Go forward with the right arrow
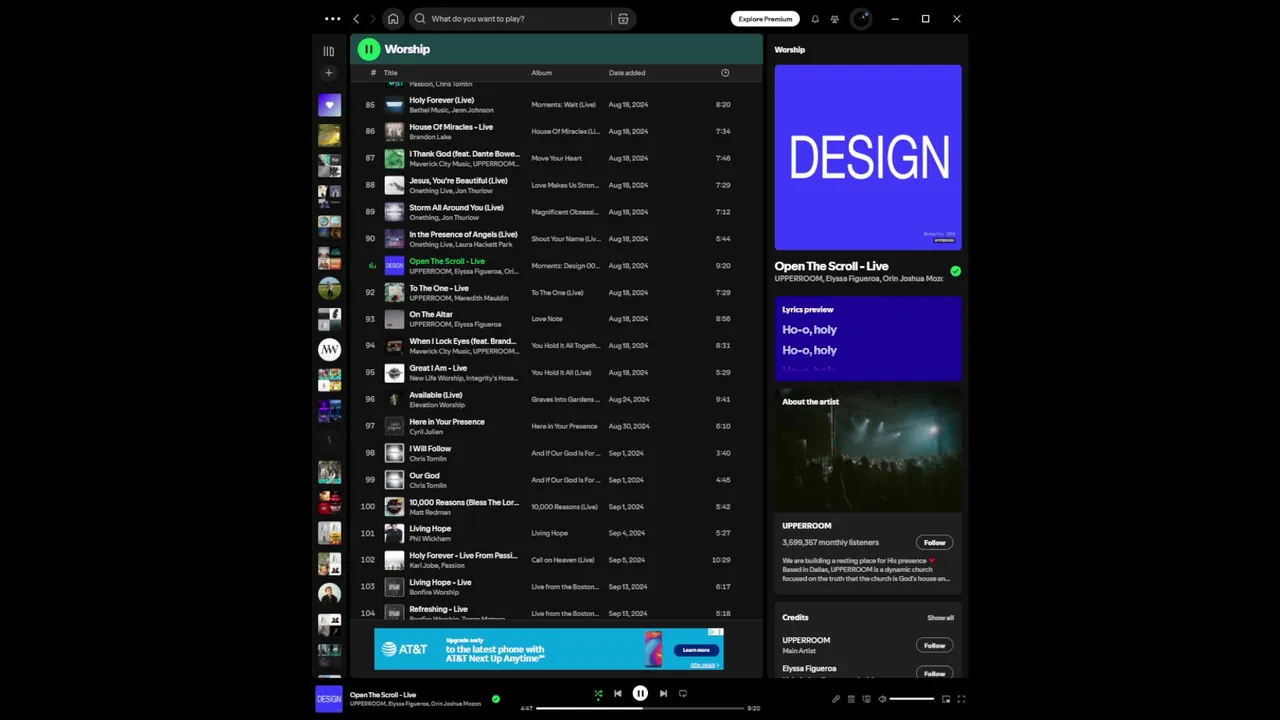Viewport: 1280px width, 720px height. [373, 18]
